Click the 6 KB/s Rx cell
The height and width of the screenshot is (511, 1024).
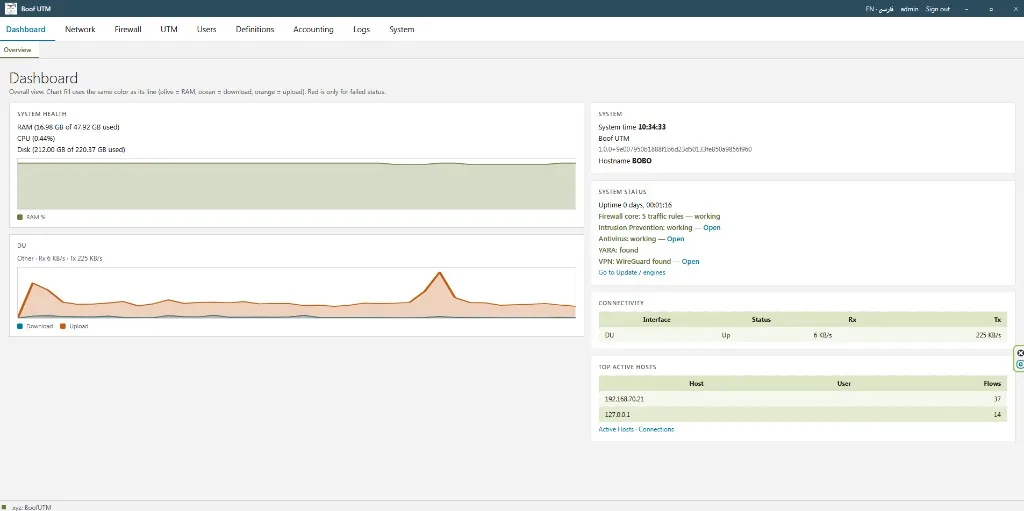click(x=822, y=335)
